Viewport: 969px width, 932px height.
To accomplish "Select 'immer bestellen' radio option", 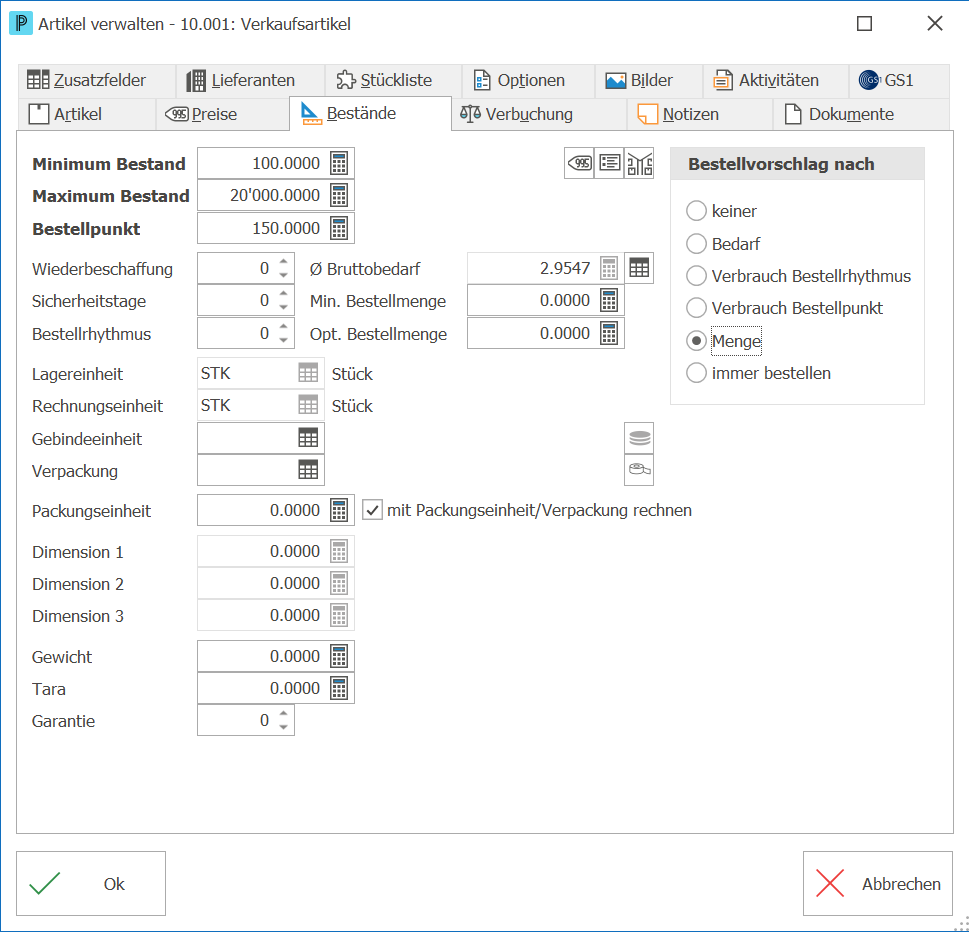I will click(x=696, y=373).
